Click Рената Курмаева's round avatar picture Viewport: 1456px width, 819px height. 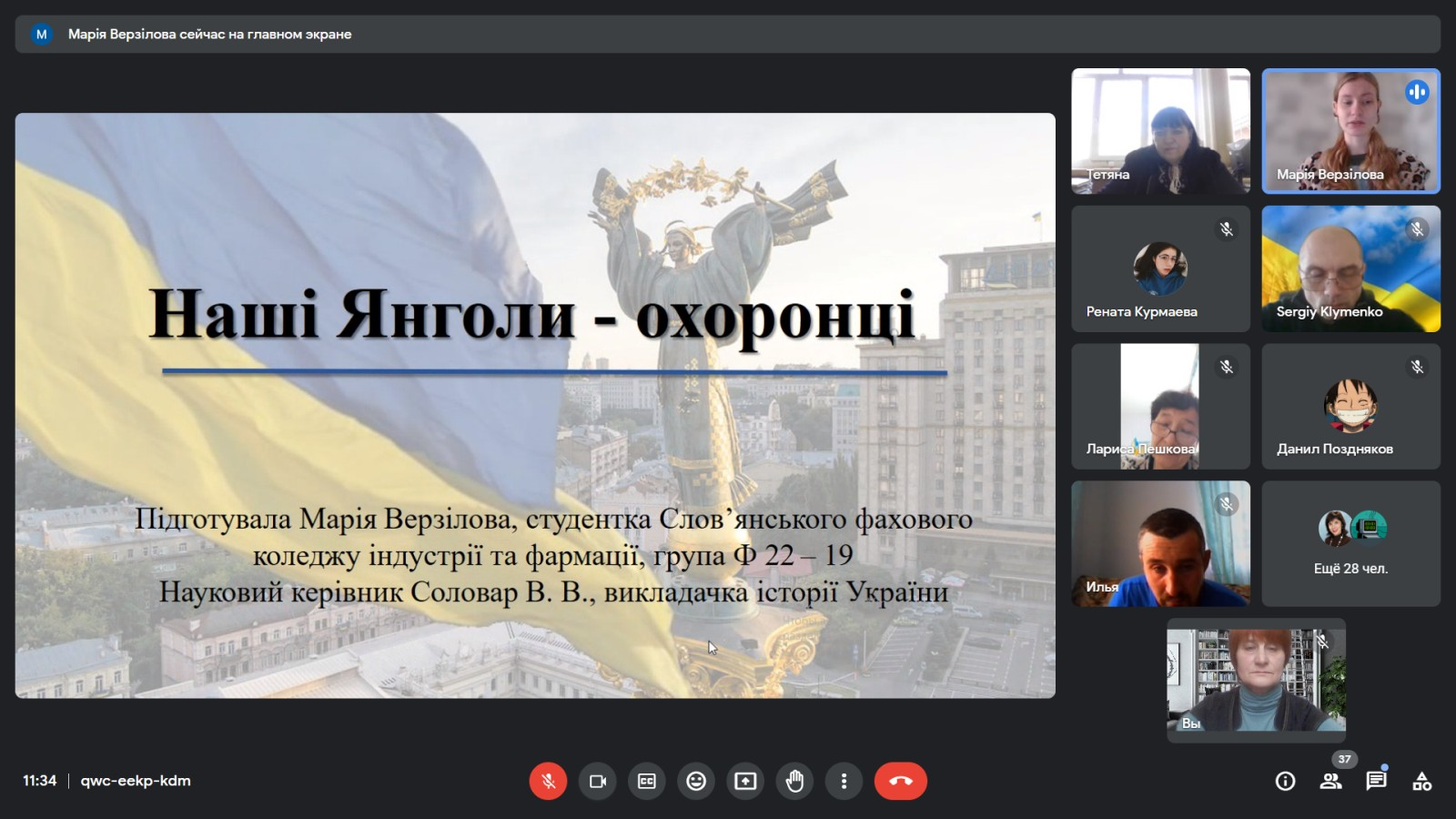[1160, 268]
